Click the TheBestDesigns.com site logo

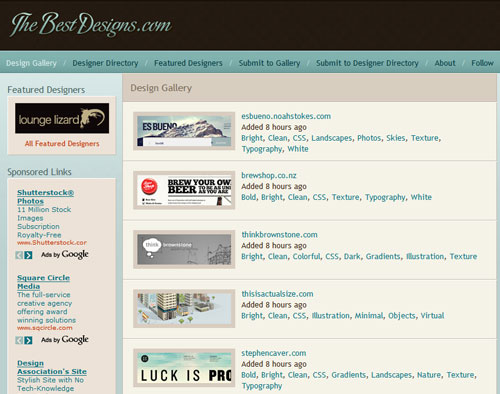coord(91,24)
